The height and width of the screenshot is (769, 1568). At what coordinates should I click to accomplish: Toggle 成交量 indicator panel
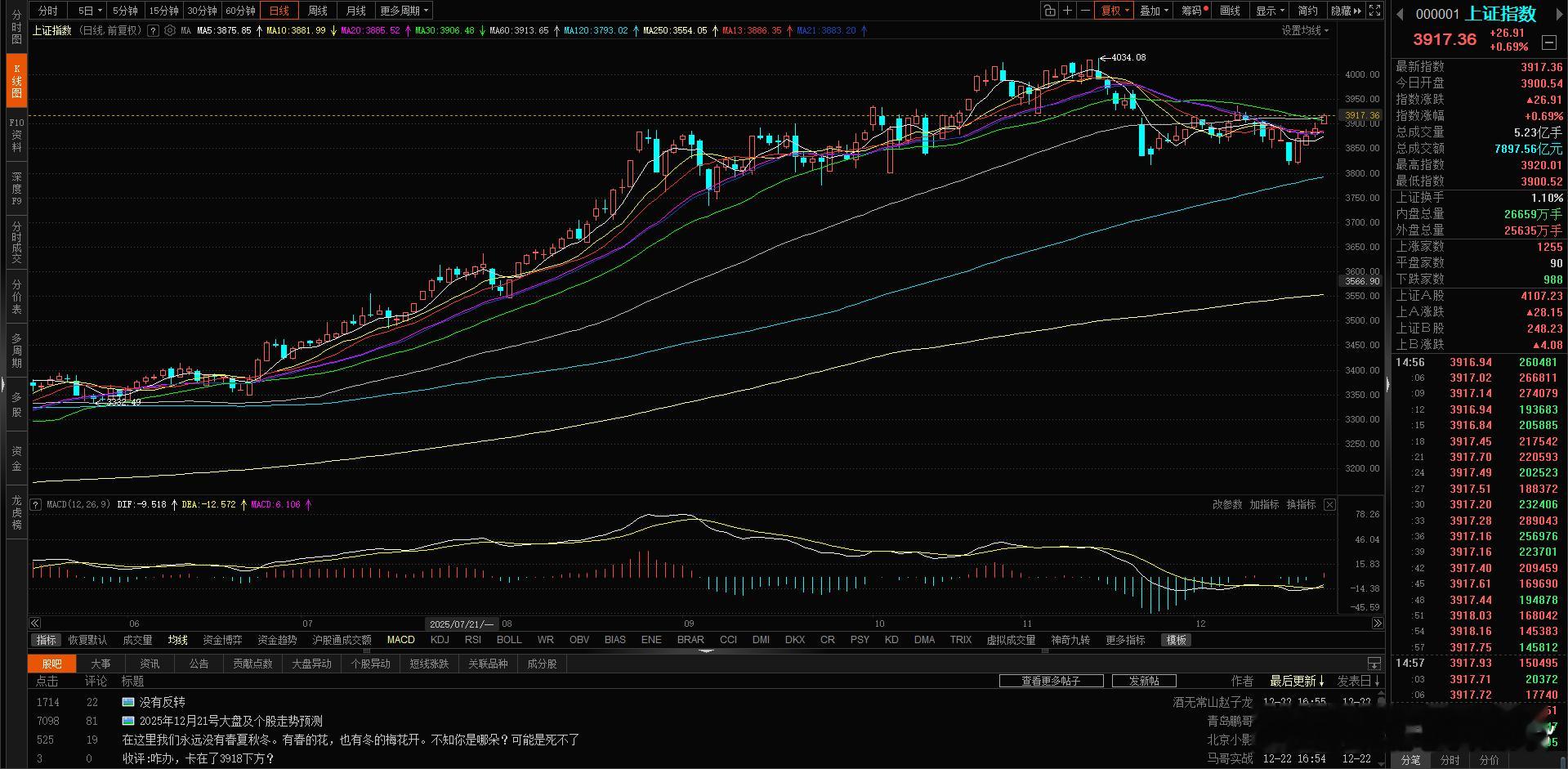click(137, 640)
